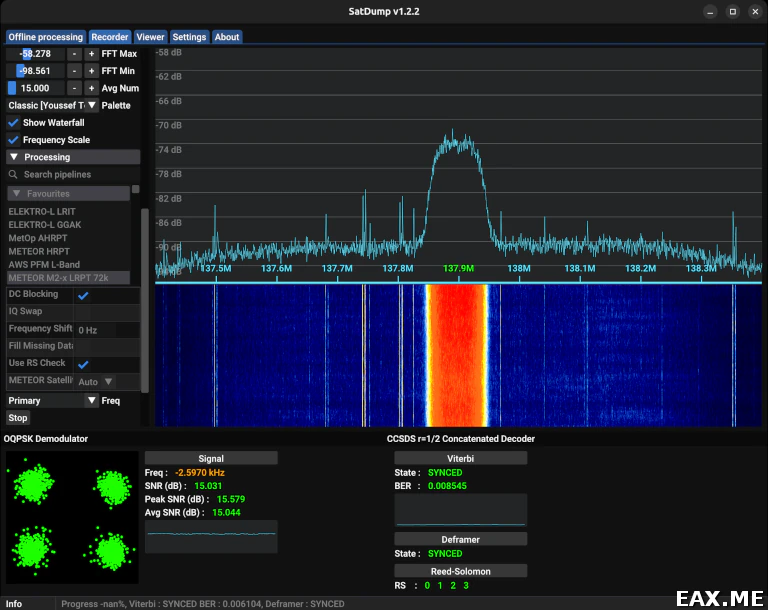The image size is (768, 610).
Task: Adjust the Avg Num slider field
Action: coord(36,88)
